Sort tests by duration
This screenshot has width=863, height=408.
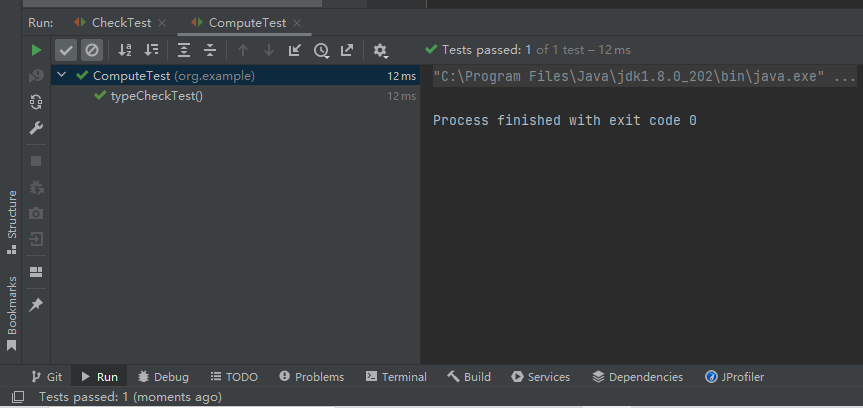tap(151, 49)
